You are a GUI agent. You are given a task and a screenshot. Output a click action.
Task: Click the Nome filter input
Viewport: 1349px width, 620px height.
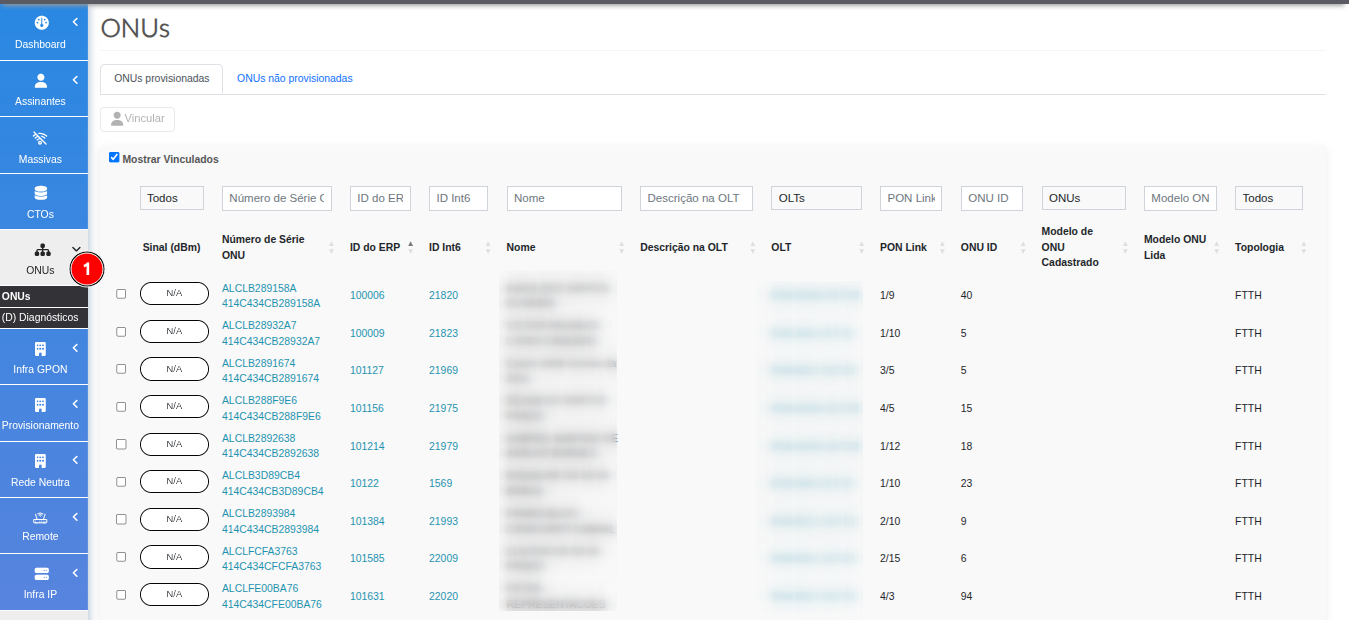tap(564, 198)
